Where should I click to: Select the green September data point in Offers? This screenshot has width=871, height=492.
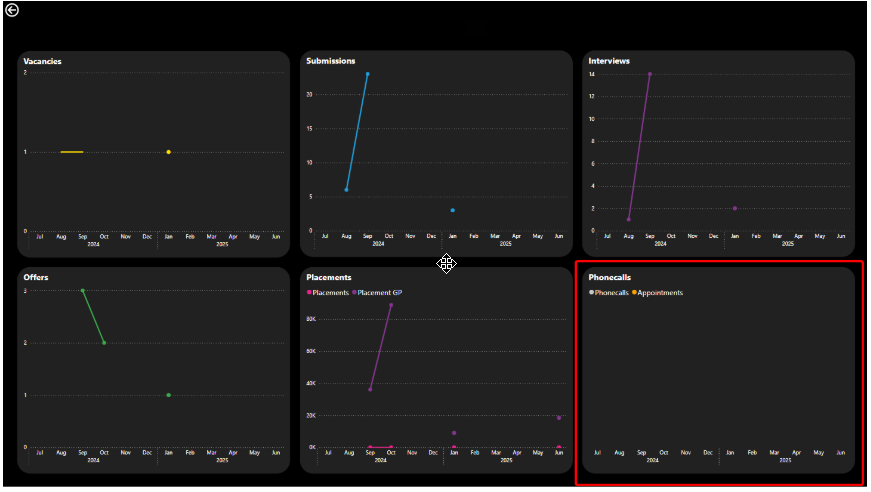pyautogui.click(x=83, y=290)
